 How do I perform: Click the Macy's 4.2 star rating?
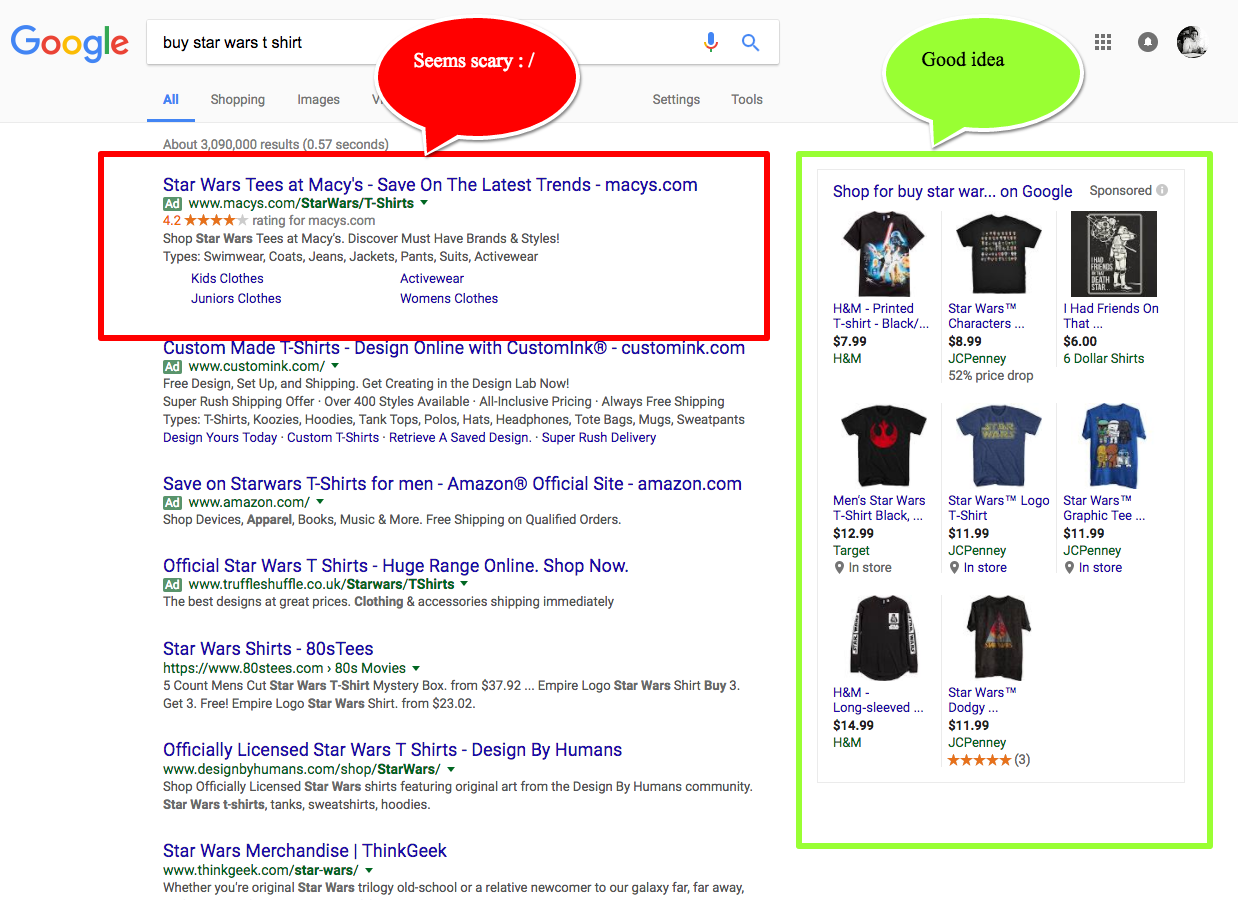[x=215, y=220]
